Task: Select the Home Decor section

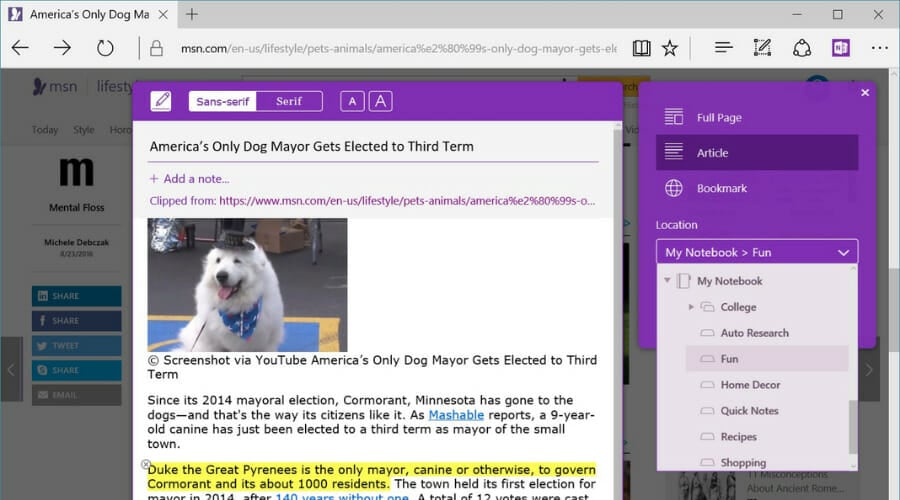Action: coord(767,385)
